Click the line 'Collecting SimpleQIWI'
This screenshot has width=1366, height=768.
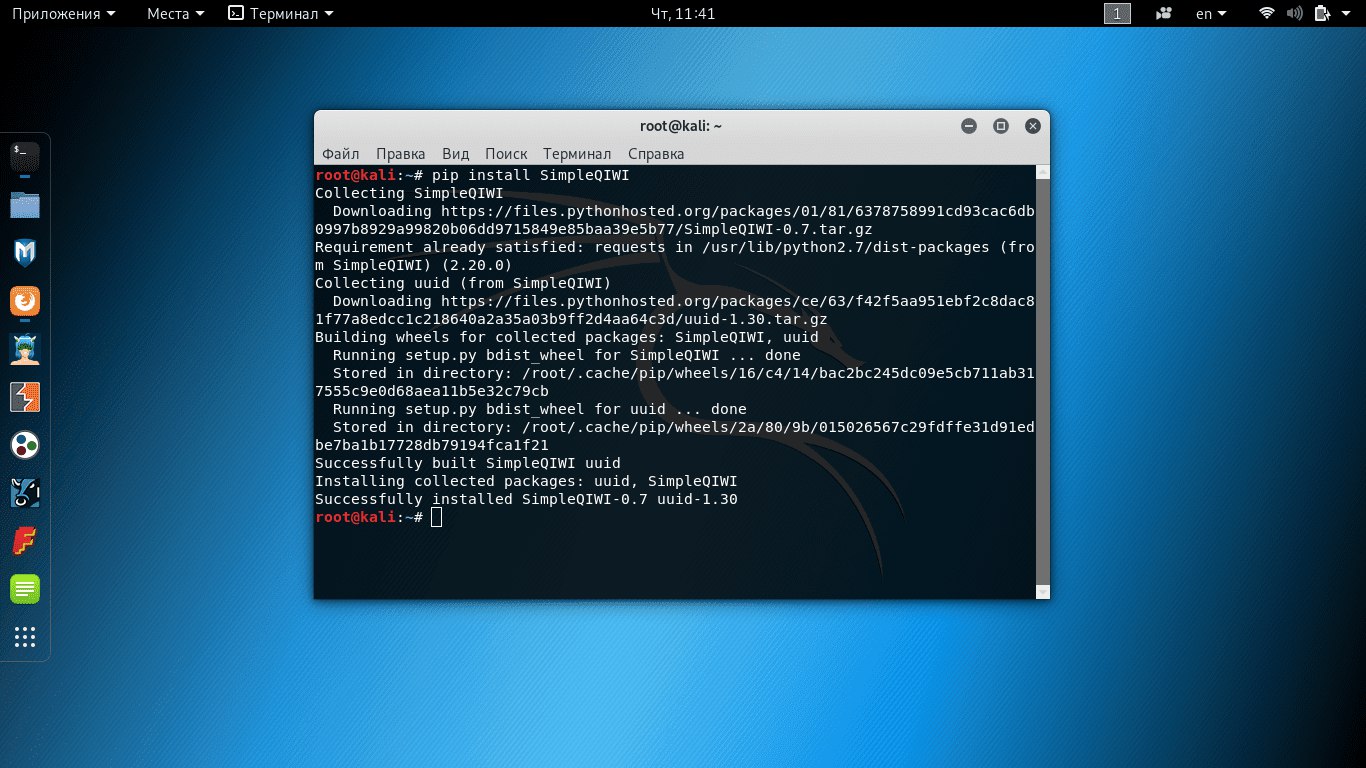409,193
